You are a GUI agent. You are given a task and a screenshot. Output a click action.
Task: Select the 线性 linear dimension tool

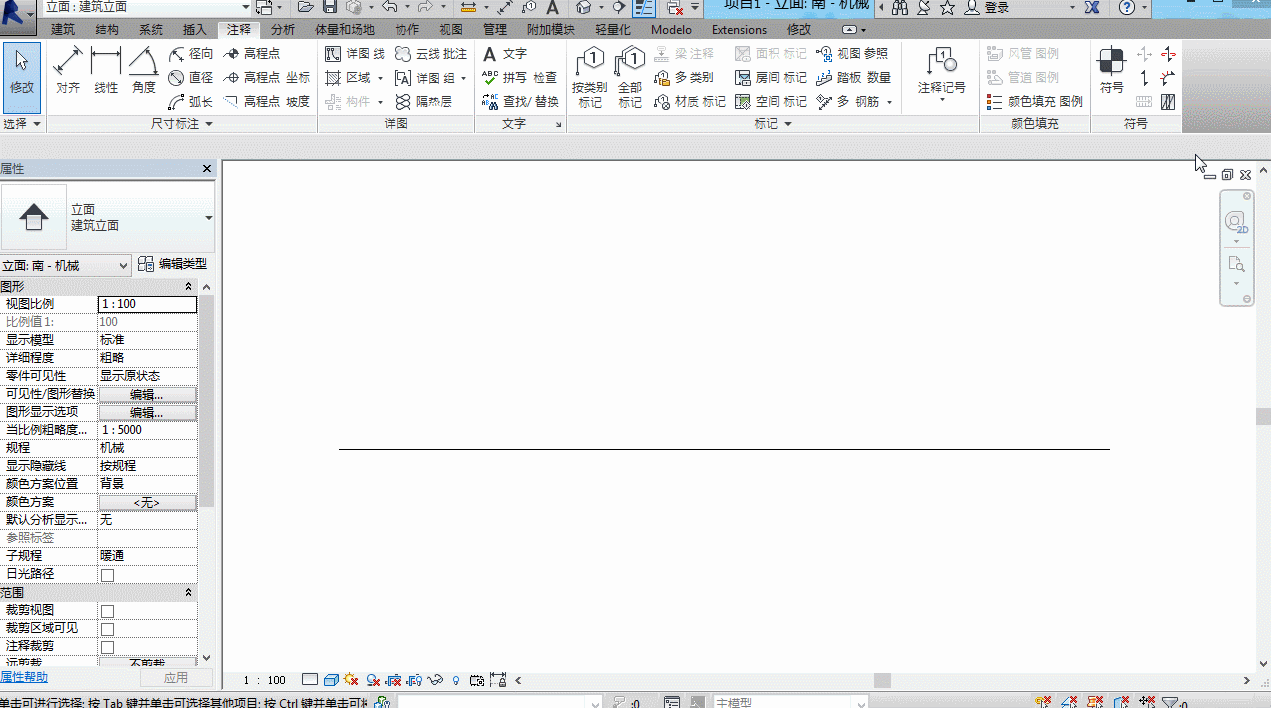click(x=106, y=70)
